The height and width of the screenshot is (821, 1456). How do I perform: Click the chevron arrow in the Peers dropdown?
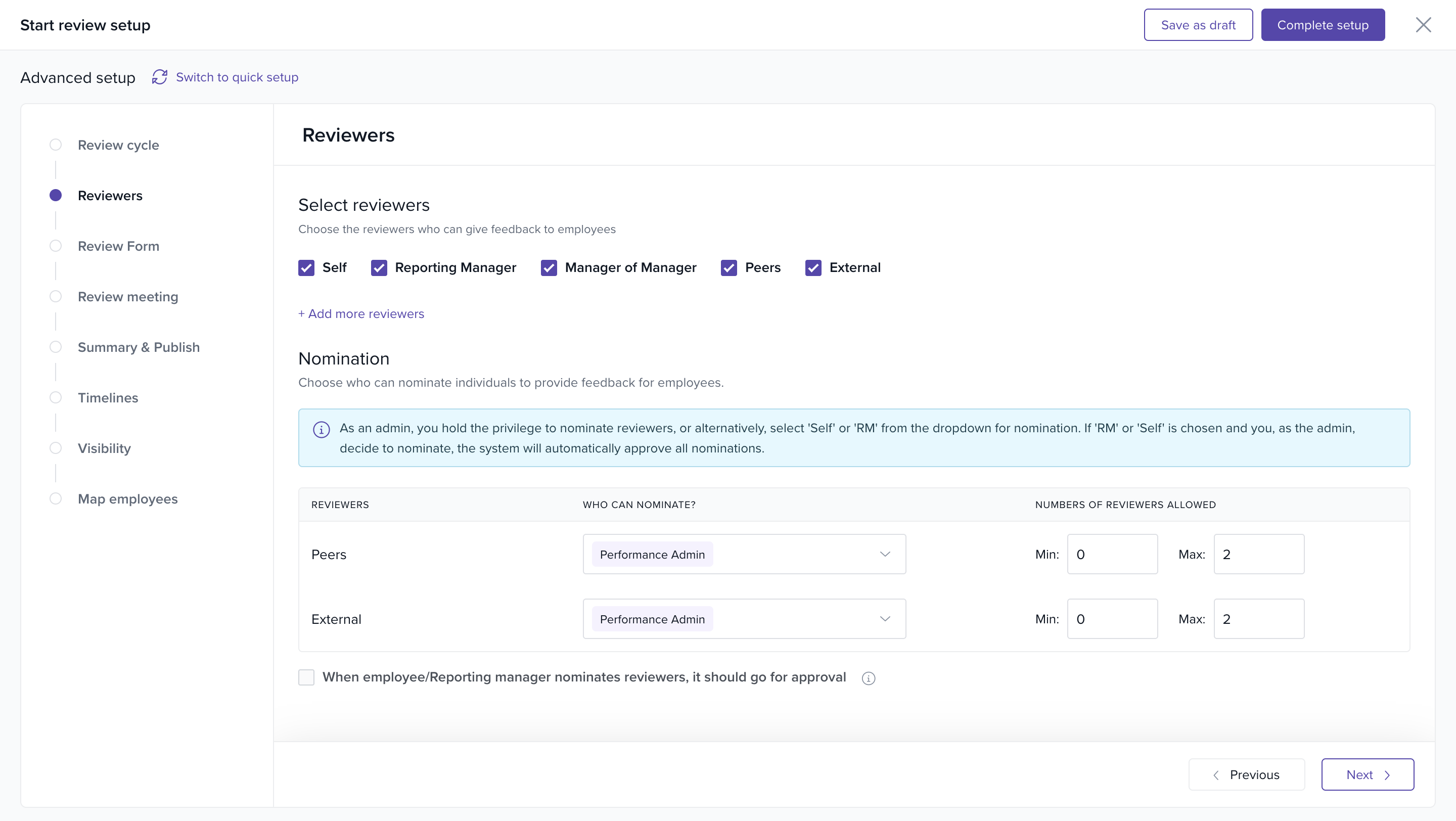click(x=885, y=554)
